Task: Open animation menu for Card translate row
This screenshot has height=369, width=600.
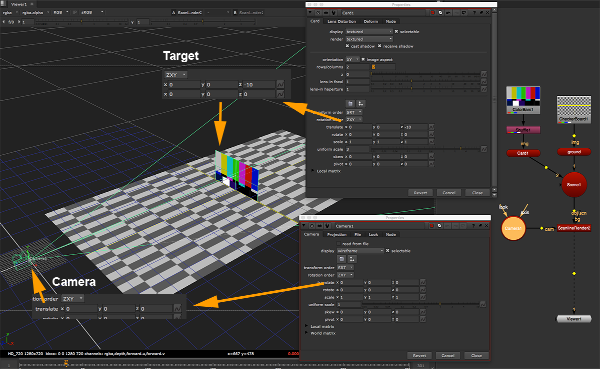Action: (x=431, y=127)
